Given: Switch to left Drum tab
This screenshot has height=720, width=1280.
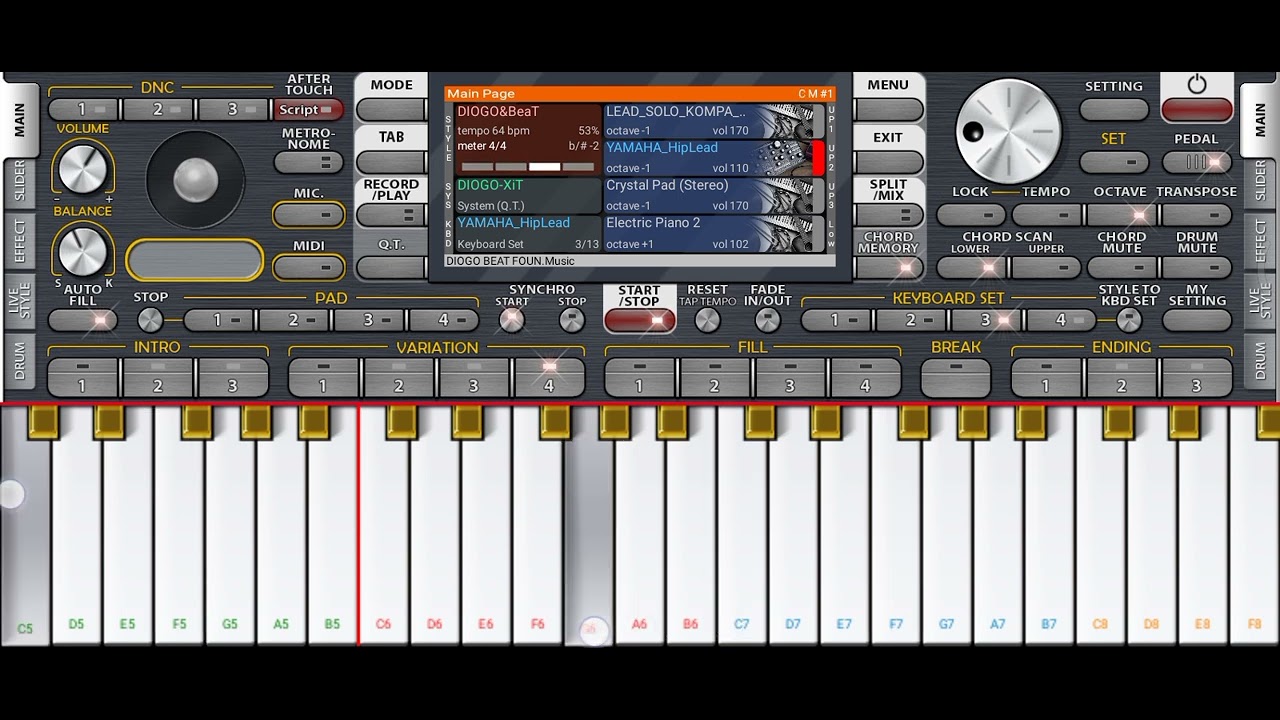Looking at the screenshot, I should [20, 361].
